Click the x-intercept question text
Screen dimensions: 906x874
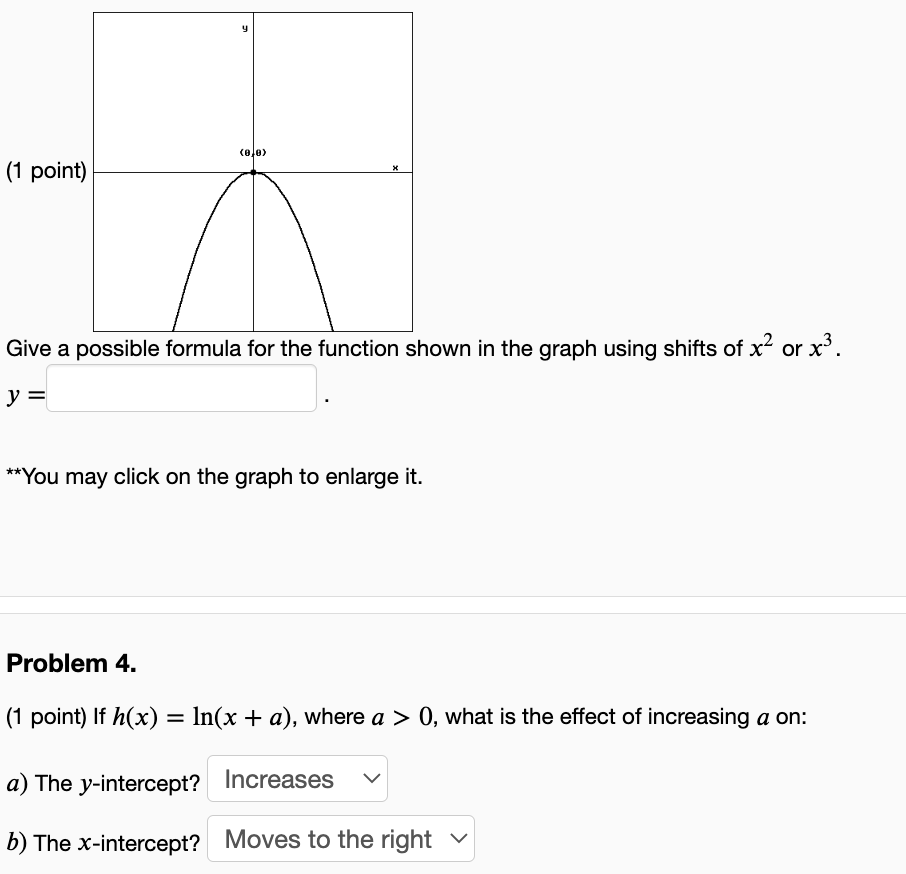(x=100, y=843)
